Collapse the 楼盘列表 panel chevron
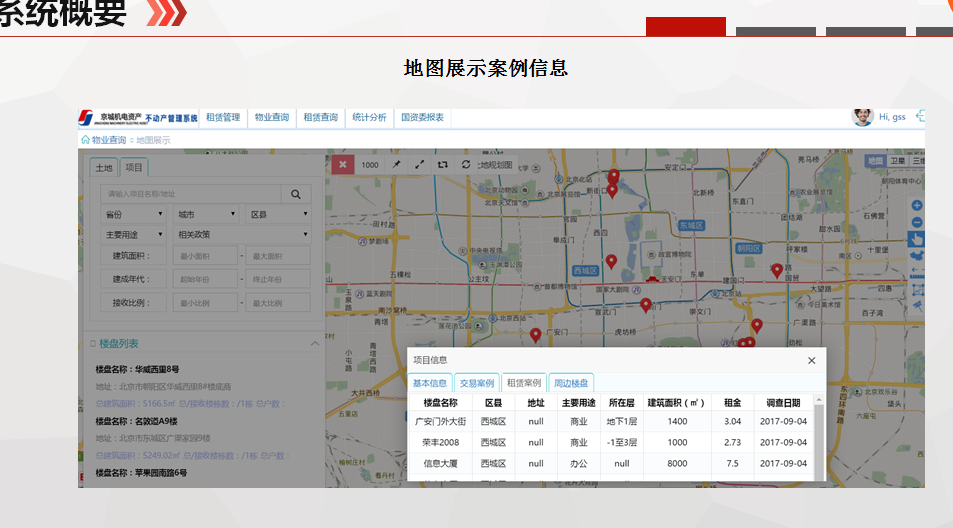The image size is (953, 528). pos(315,344)
